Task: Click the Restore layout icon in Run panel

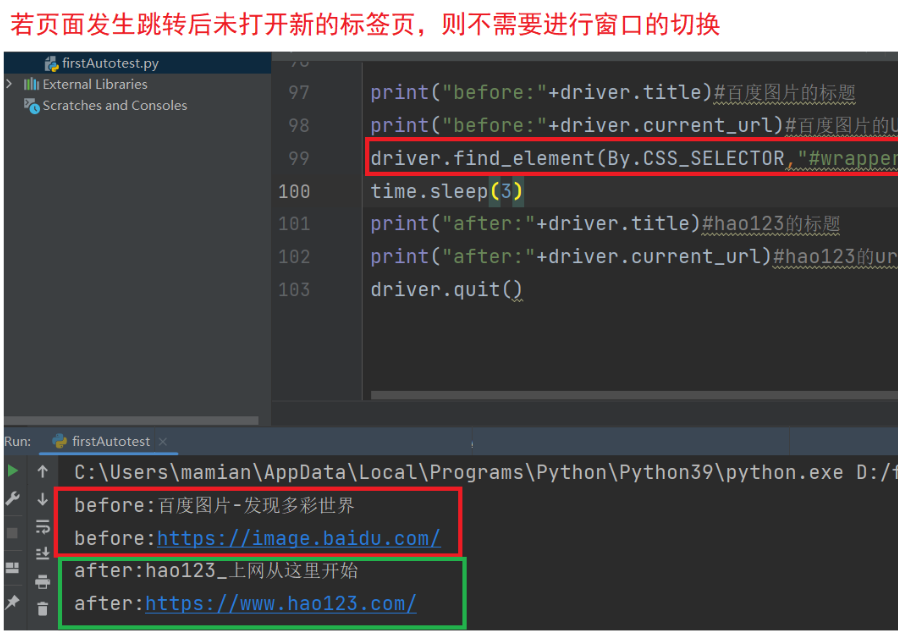Action: point(12,568)
